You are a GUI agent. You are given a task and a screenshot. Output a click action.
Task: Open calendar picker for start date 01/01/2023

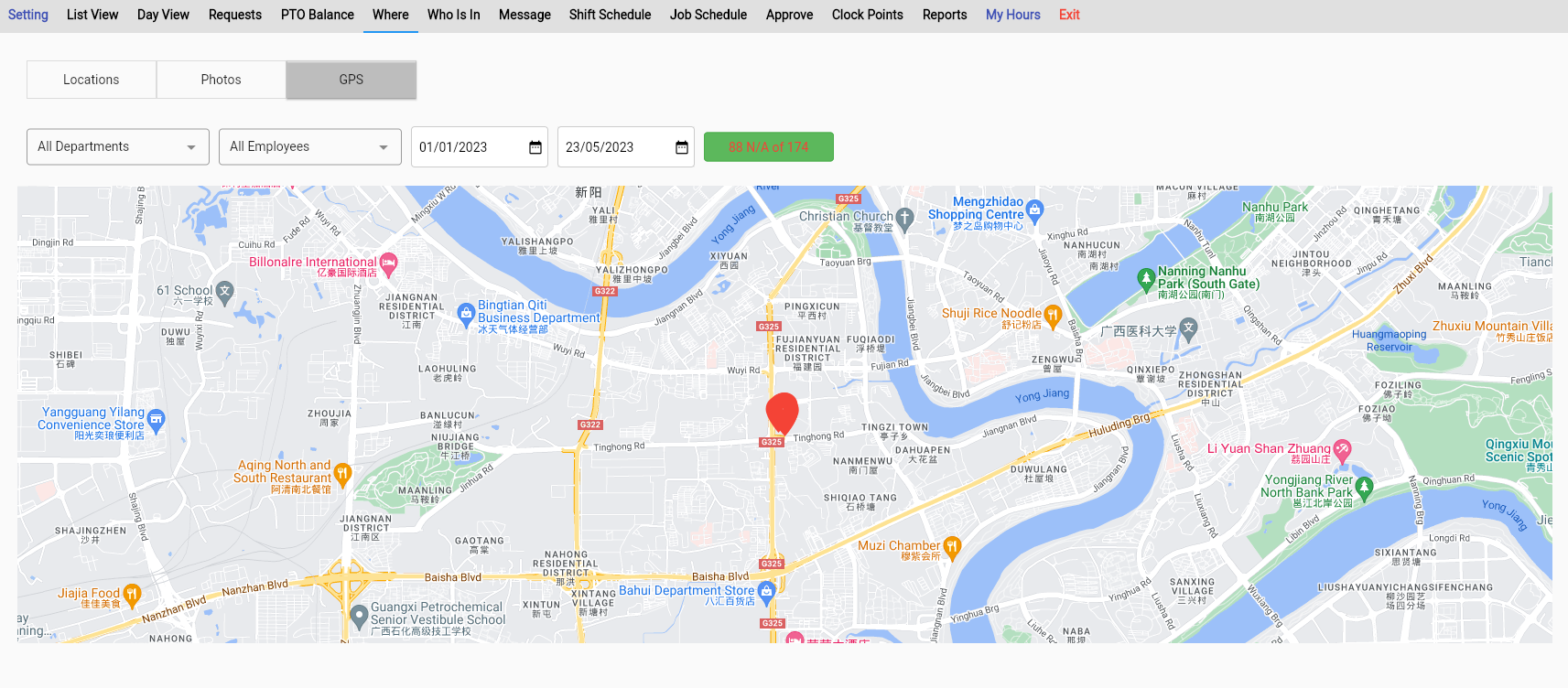pyautogui.click(x=535, y=147)
